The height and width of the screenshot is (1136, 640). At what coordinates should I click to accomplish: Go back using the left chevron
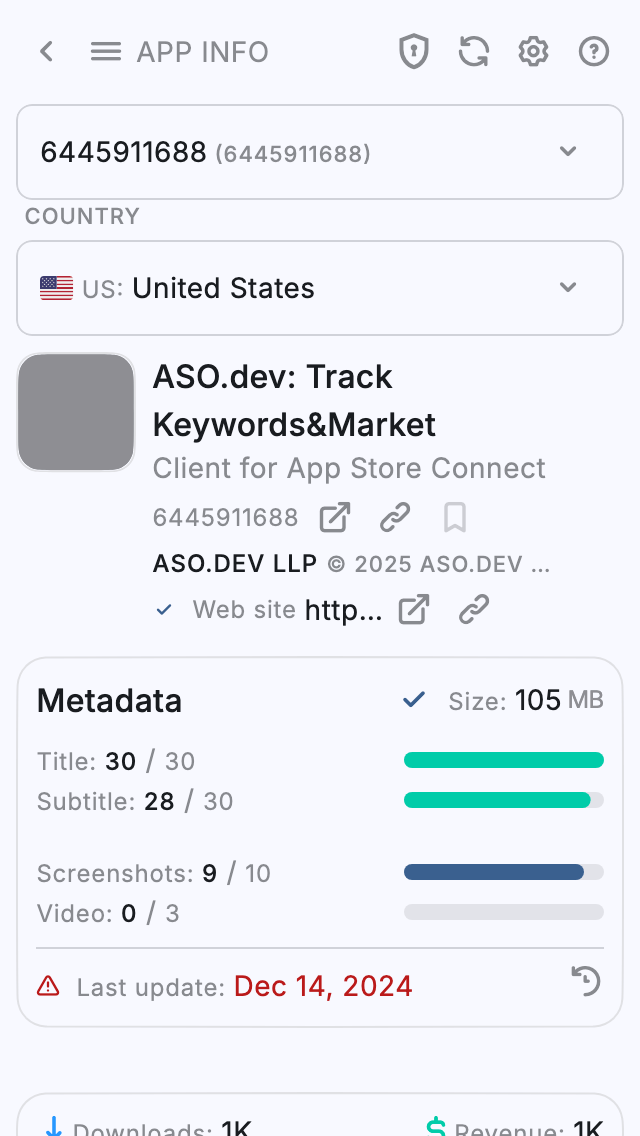46,51
